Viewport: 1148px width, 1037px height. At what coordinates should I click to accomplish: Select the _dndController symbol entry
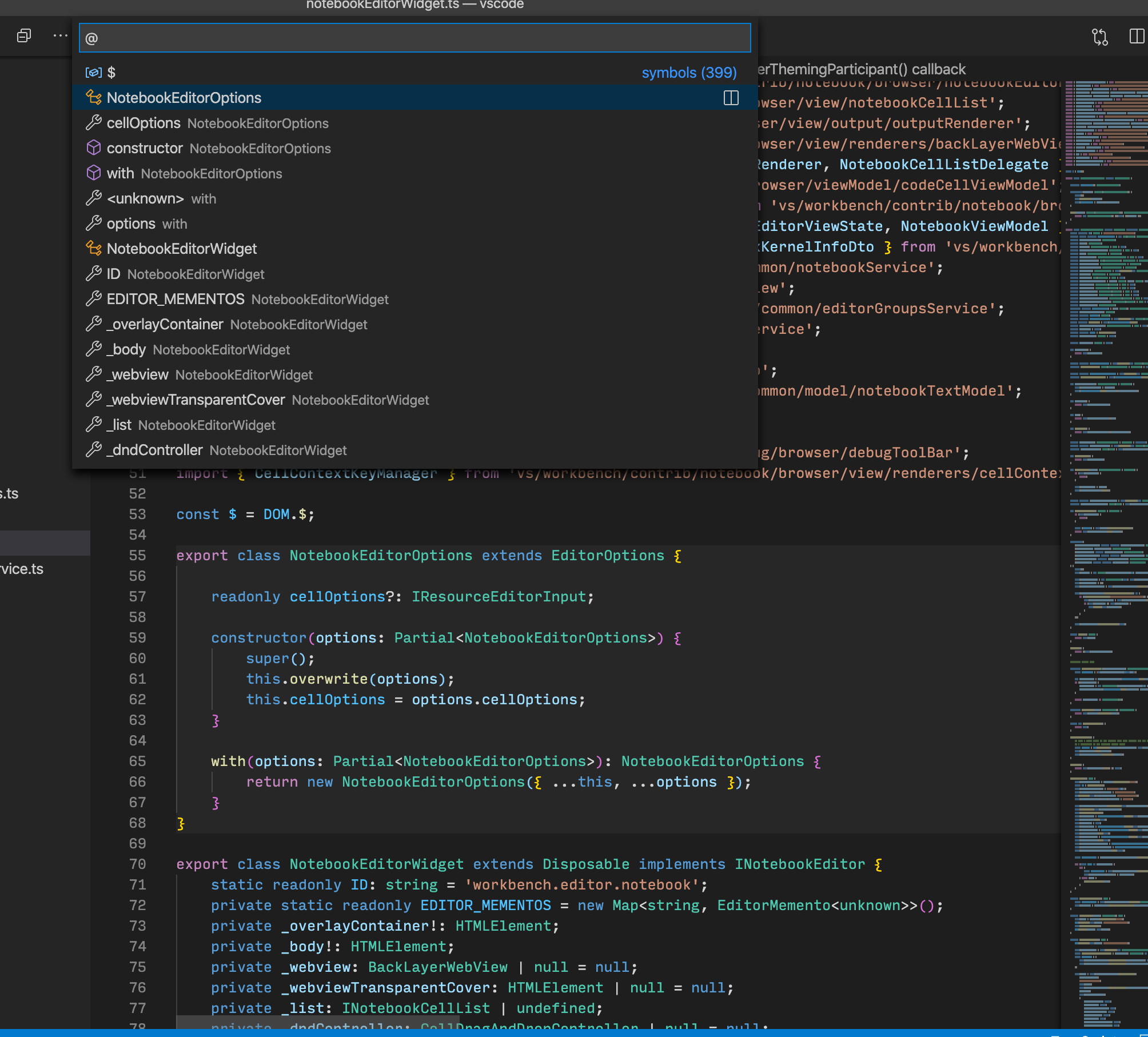[x=154, y=450]
